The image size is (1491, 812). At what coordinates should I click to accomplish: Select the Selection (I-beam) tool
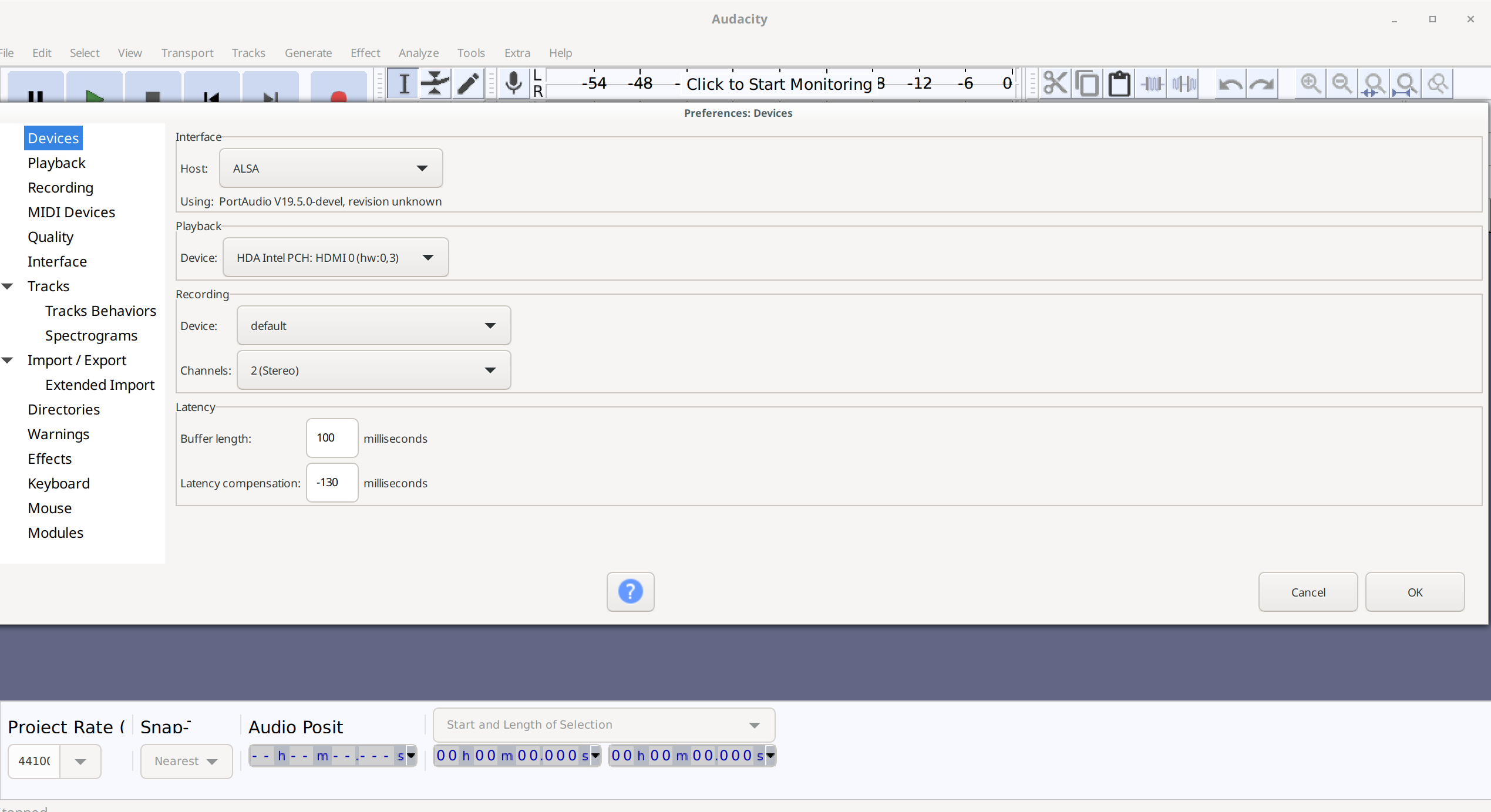(x=403, y=84)
